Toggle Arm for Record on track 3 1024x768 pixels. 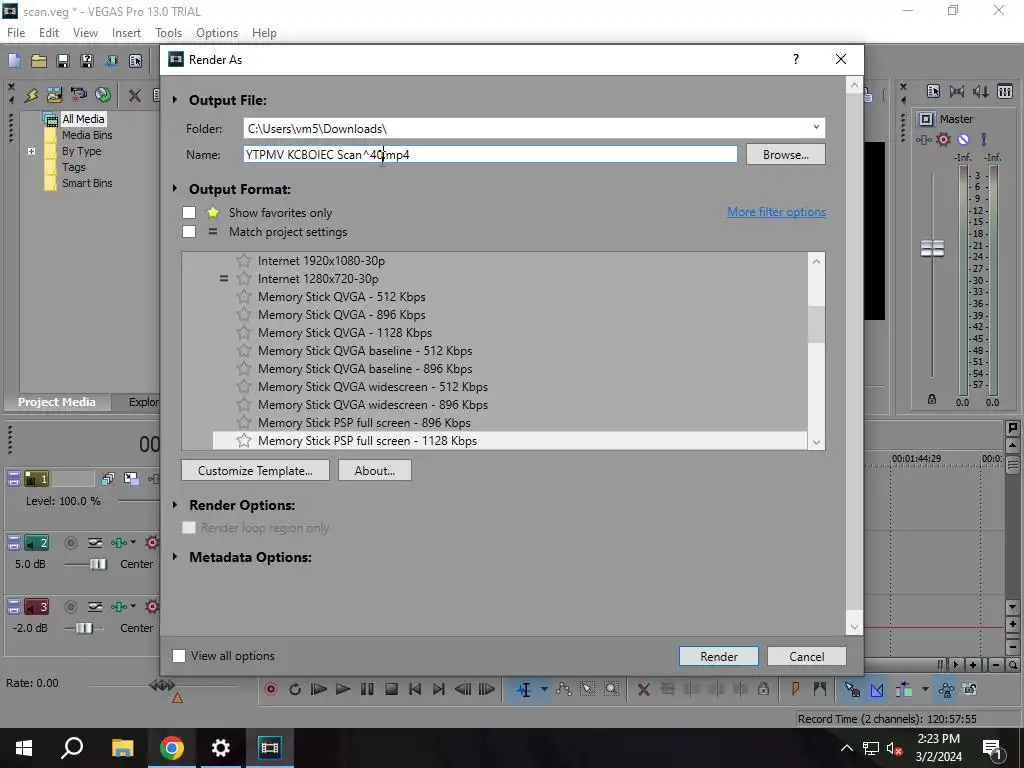coord(71,607)
